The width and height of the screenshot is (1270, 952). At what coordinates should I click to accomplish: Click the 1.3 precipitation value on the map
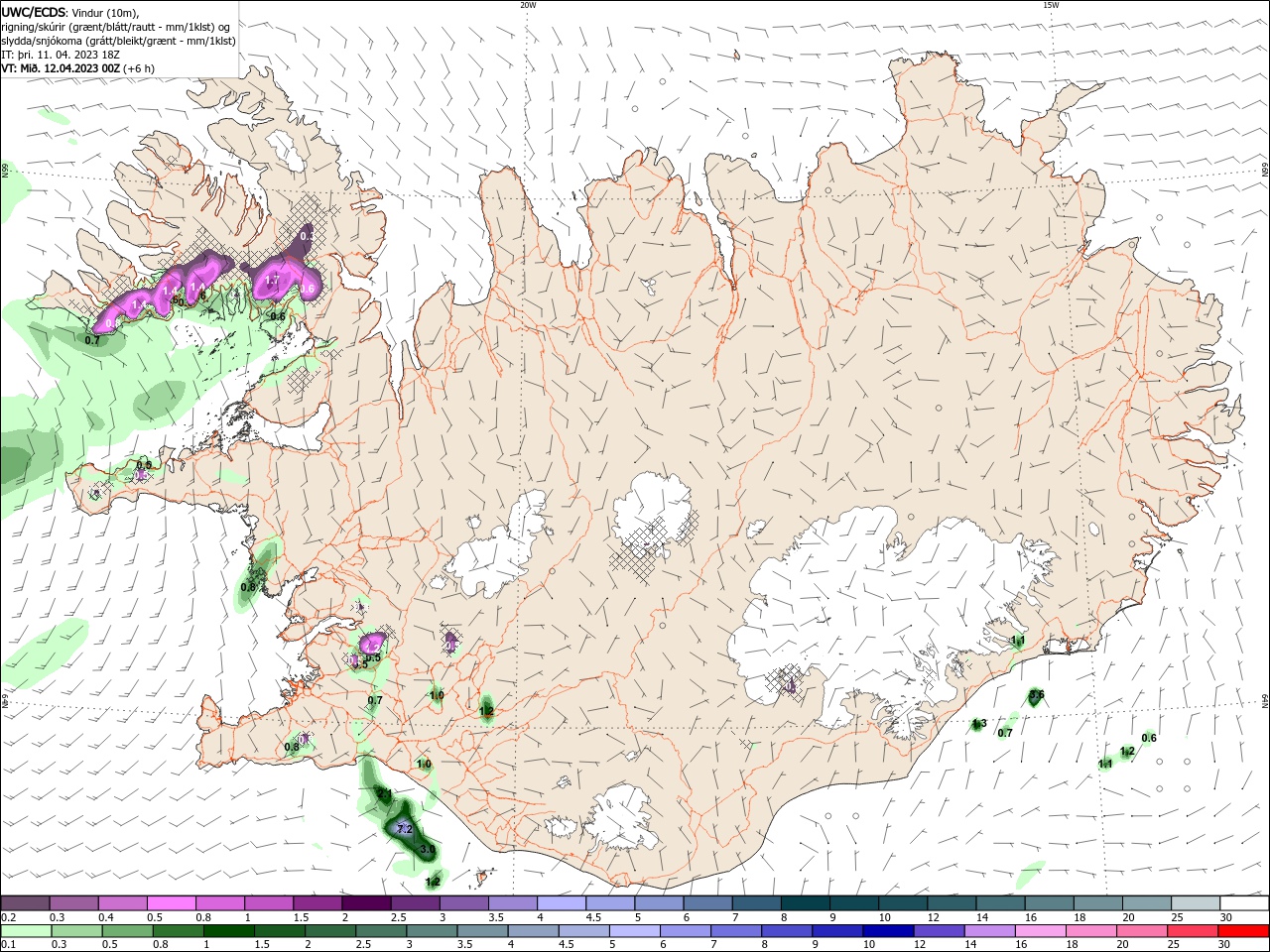click(979, 724)
